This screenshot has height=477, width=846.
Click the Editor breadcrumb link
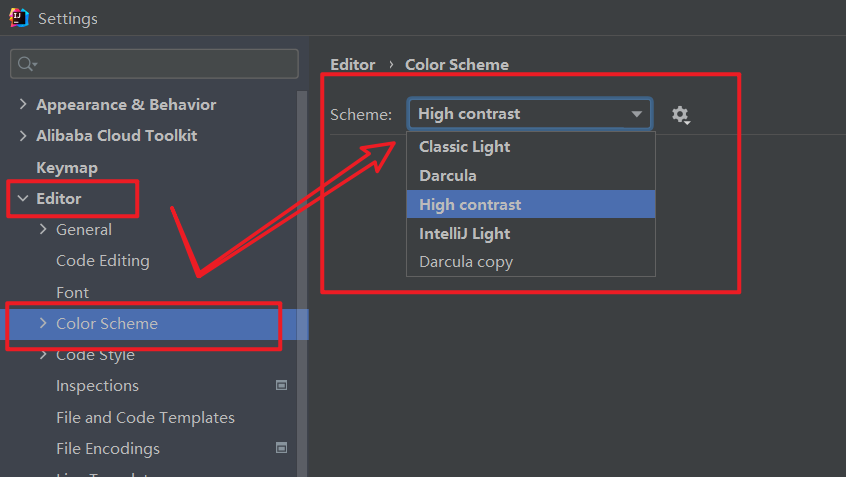tap(352, 64)
